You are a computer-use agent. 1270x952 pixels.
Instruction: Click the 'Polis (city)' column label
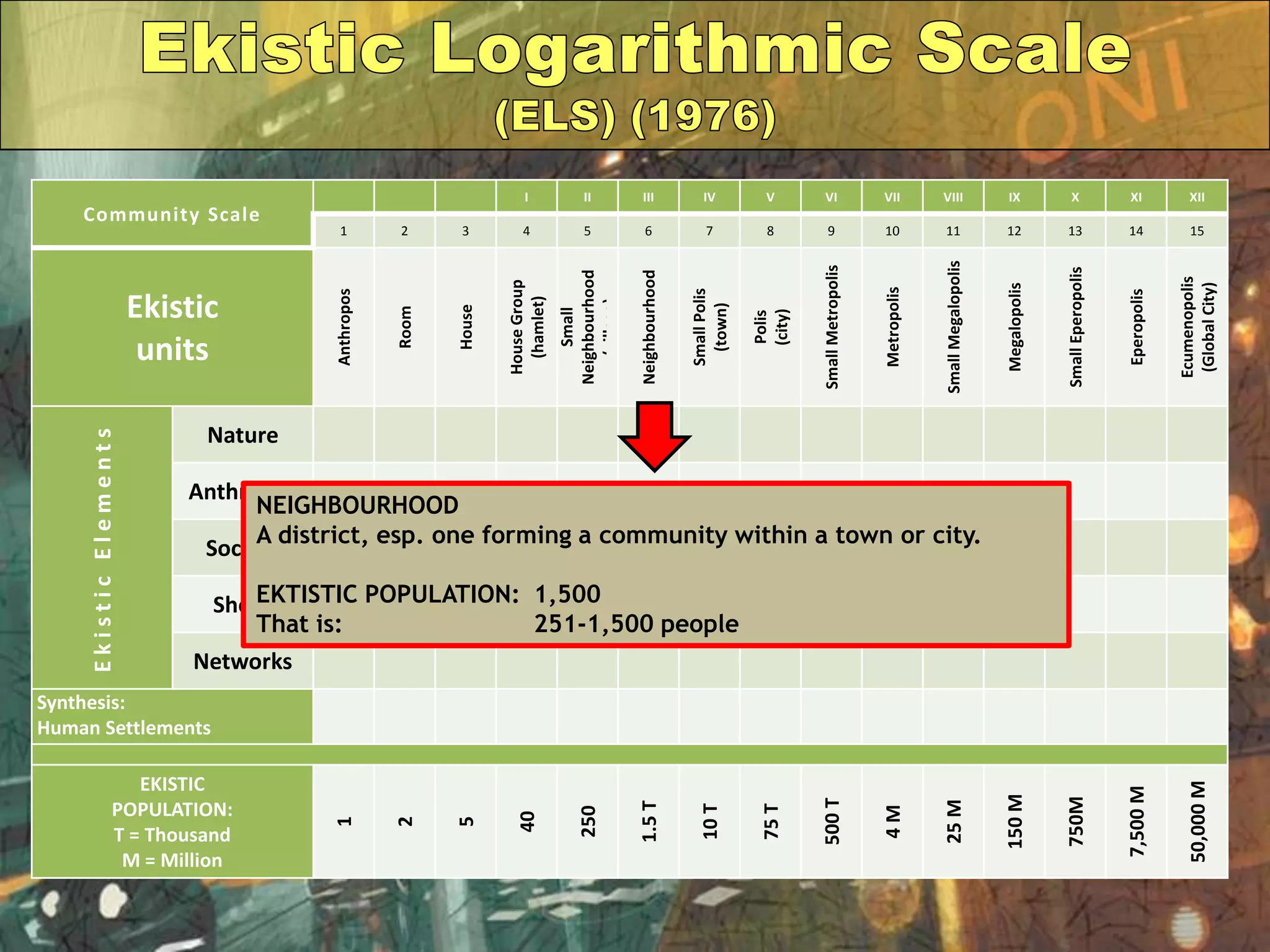point(771,327)
